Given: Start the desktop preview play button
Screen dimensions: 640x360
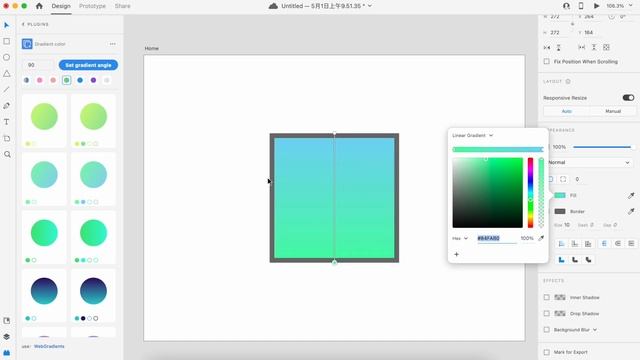Looking at the screenshot, I should click(x=596, y=6).
